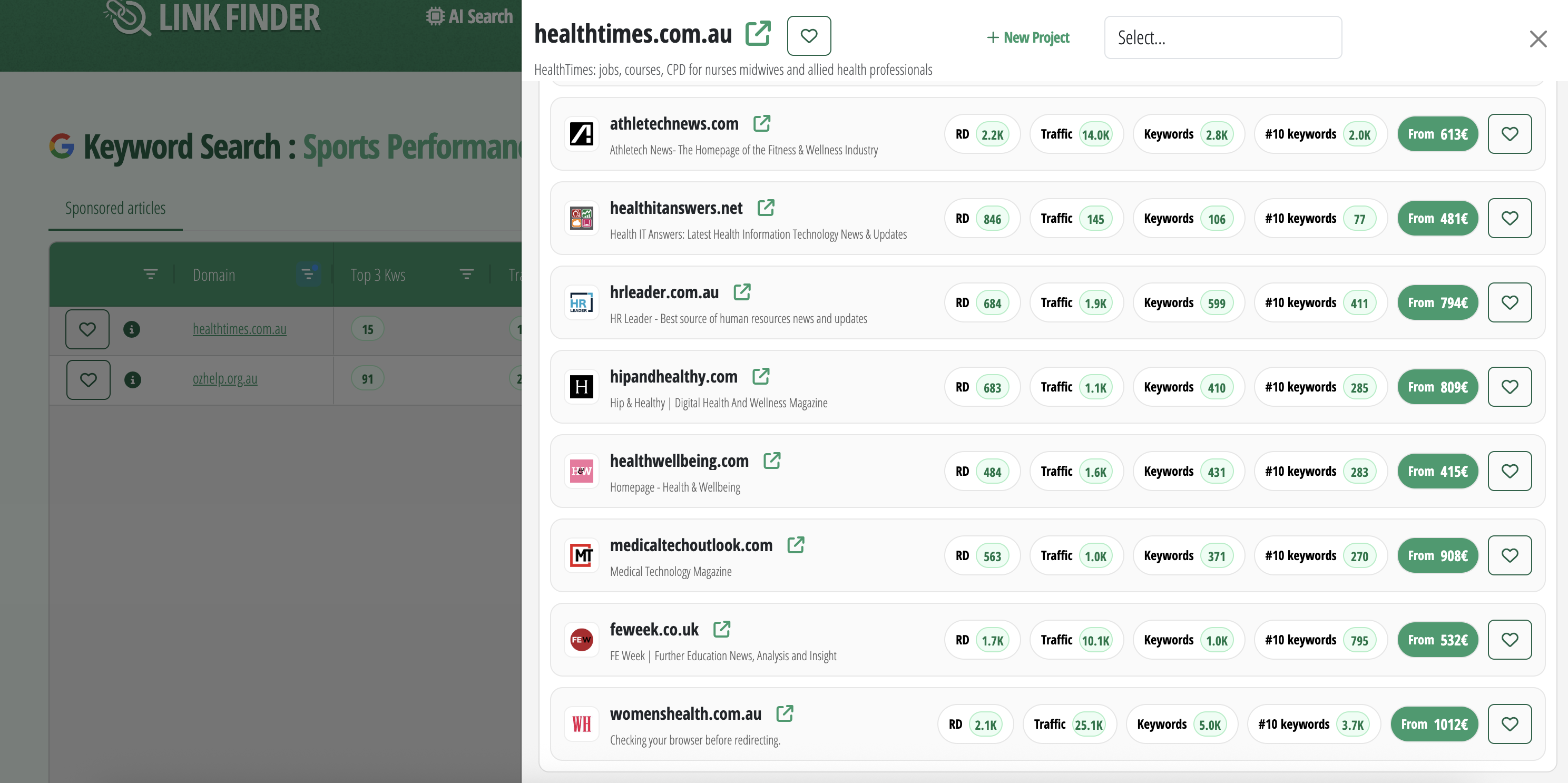Open hrleader.com.au external link icon
Screen dimensions: 1568x783
[x=742, y=292]
